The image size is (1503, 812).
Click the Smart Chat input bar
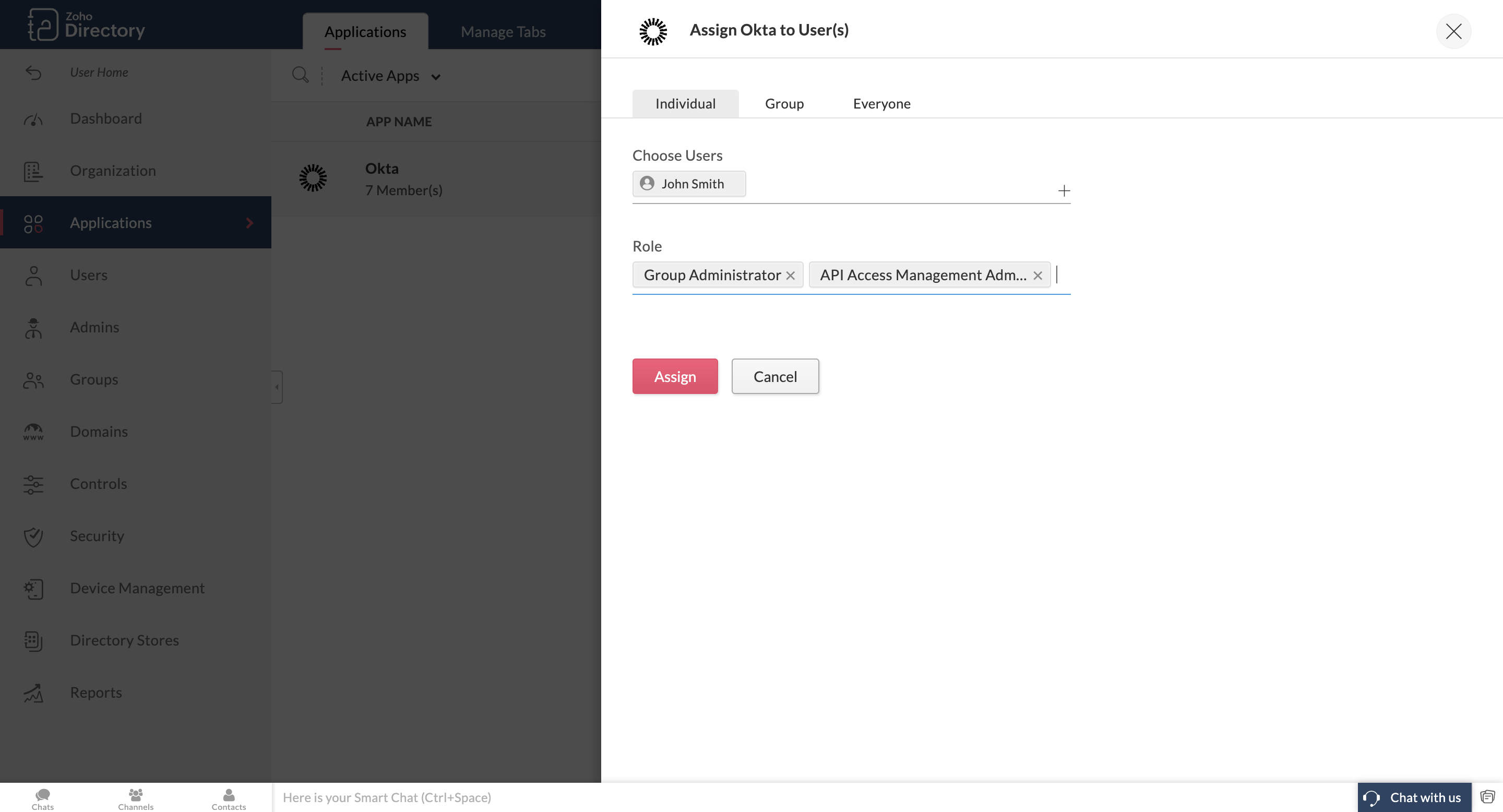(x=815, y=797)
